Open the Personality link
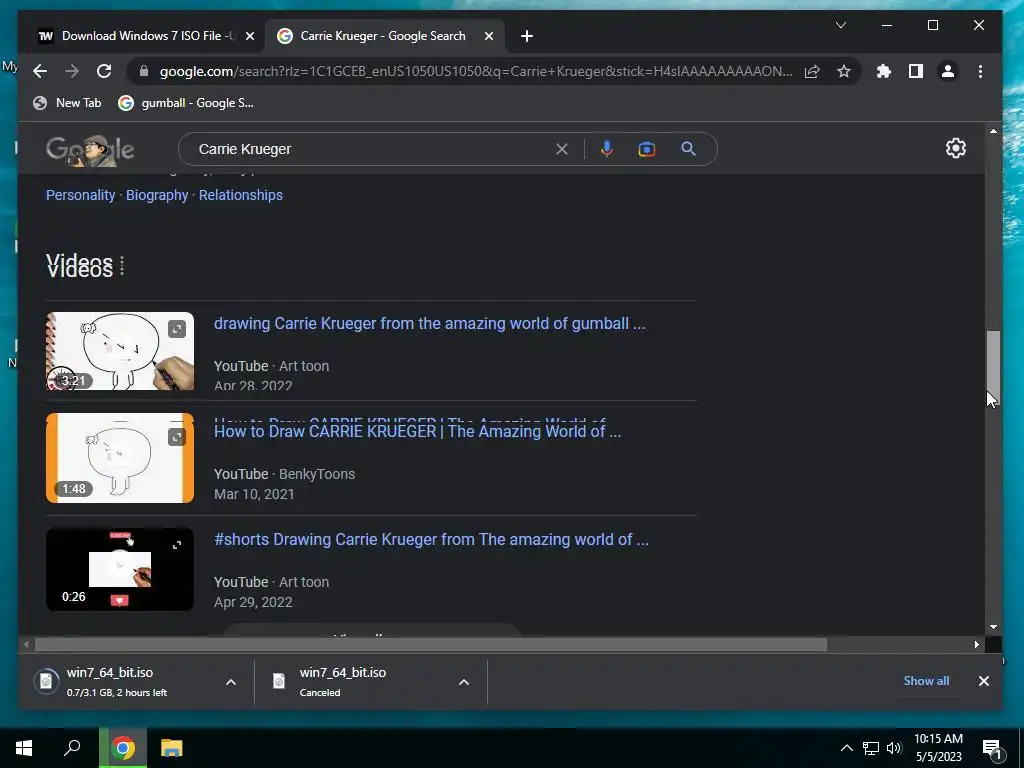 (80, 195)
